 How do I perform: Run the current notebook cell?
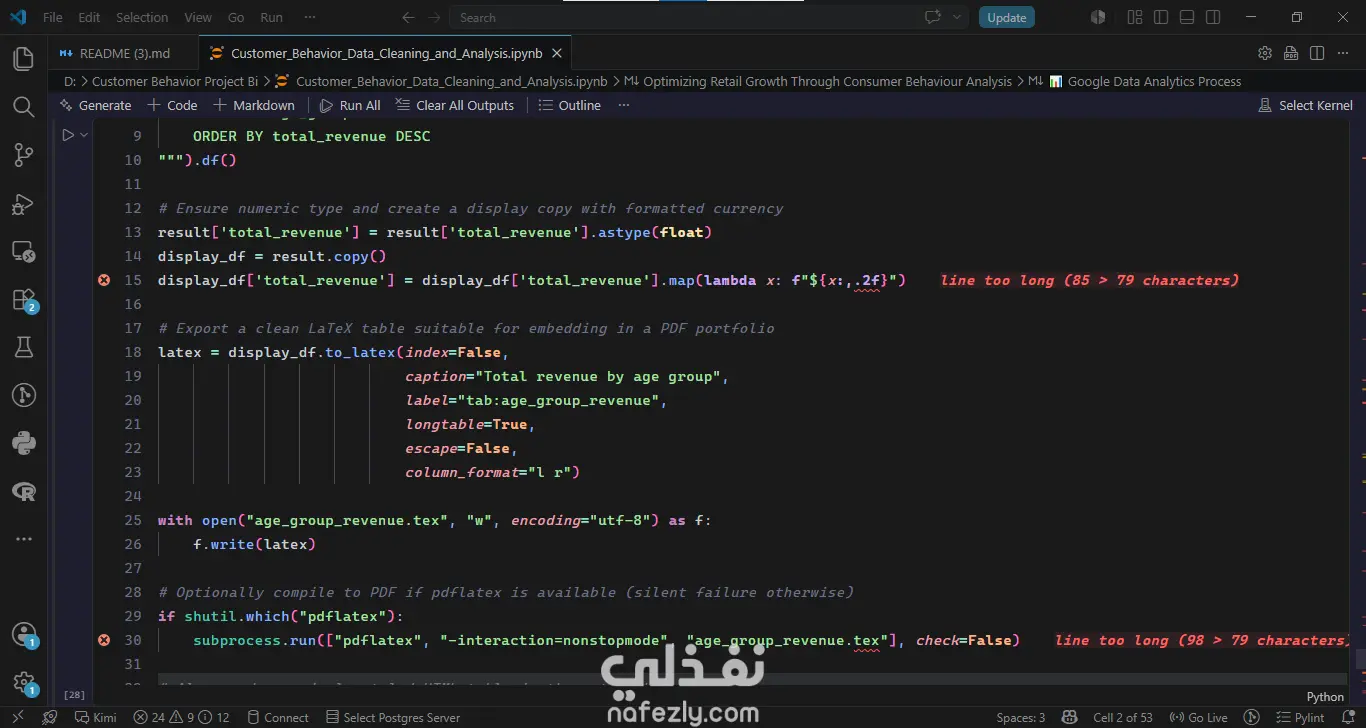(x=67, y=135)
